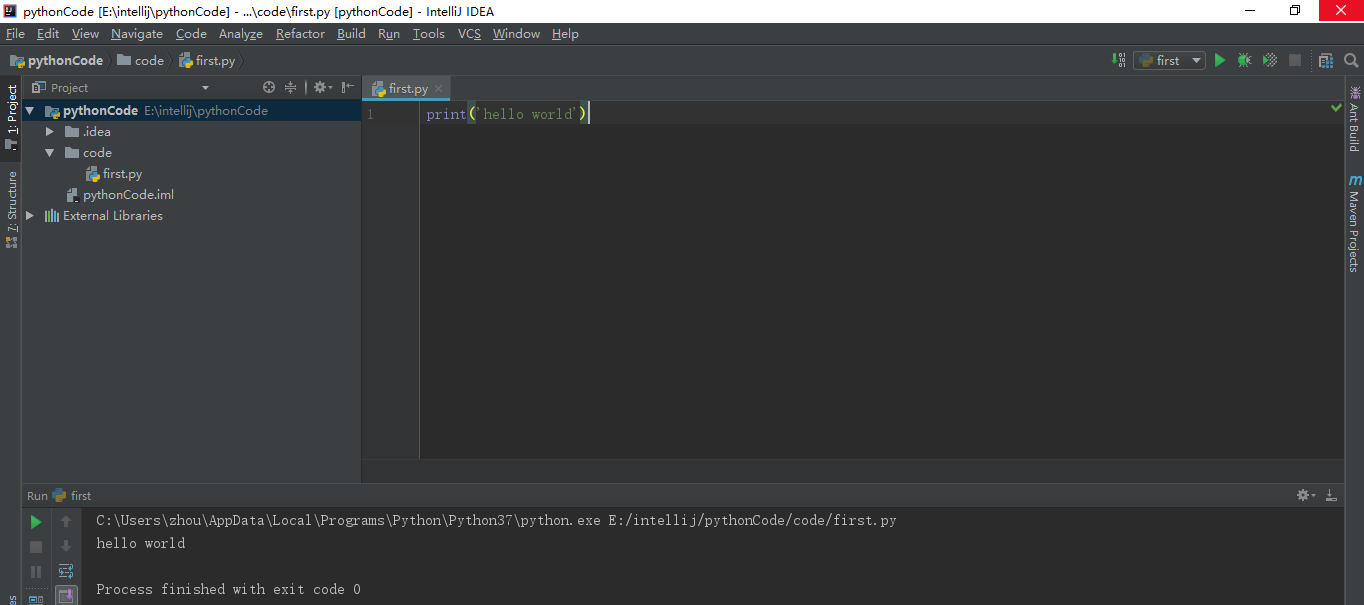Open the 'first' run configuration dropdown
Screen dimensions: 1364x605
click(x=1169, y=60)
